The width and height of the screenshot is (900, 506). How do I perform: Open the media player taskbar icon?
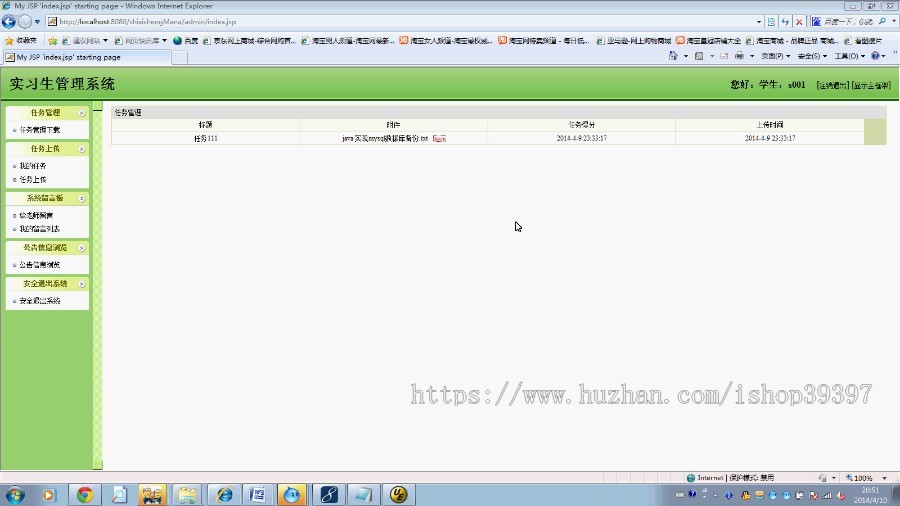pos(49,495)
